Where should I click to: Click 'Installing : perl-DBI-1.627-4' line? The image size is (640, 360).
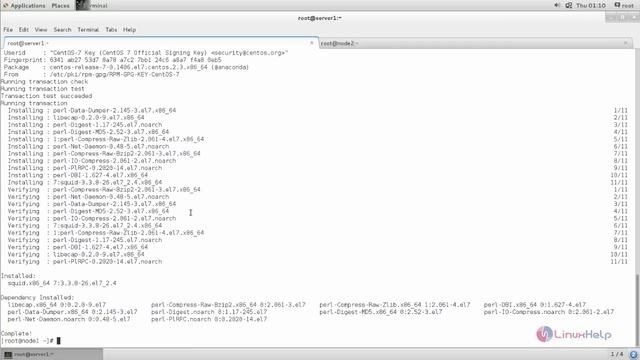(78, 176)
